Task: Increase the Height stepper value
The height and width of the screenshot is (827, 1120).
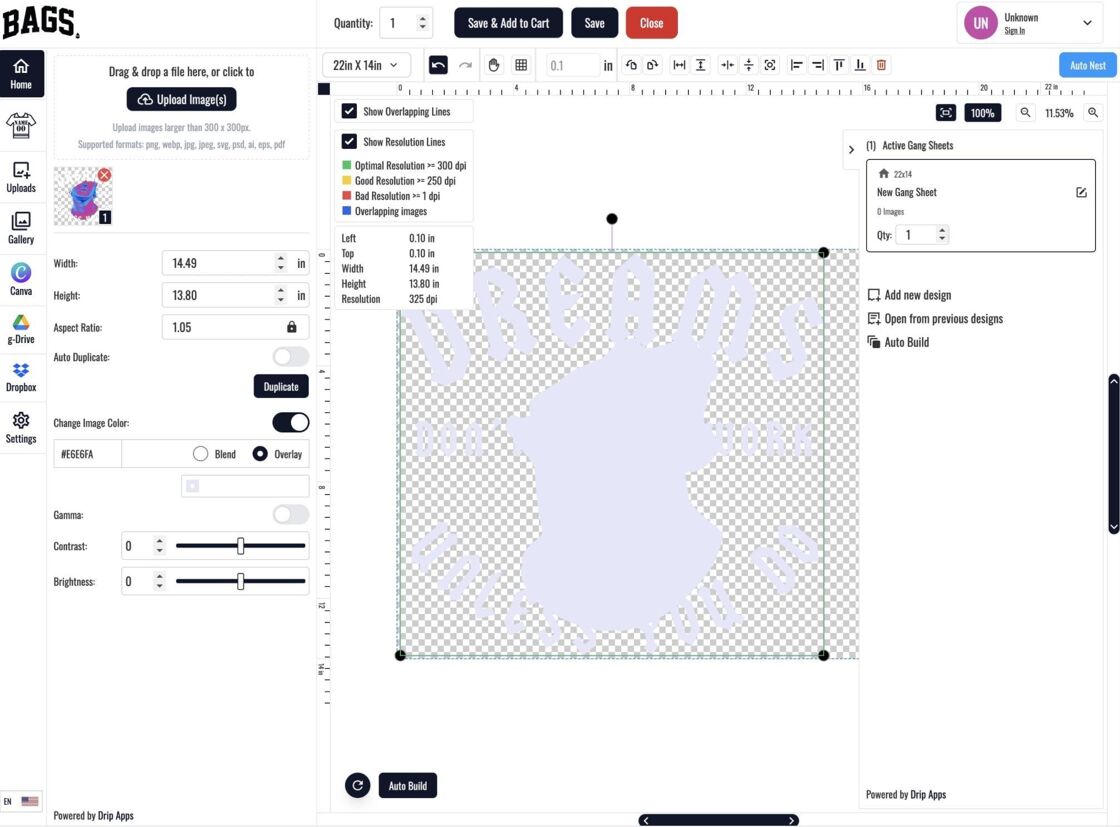Action: click(x=281, y=291)
